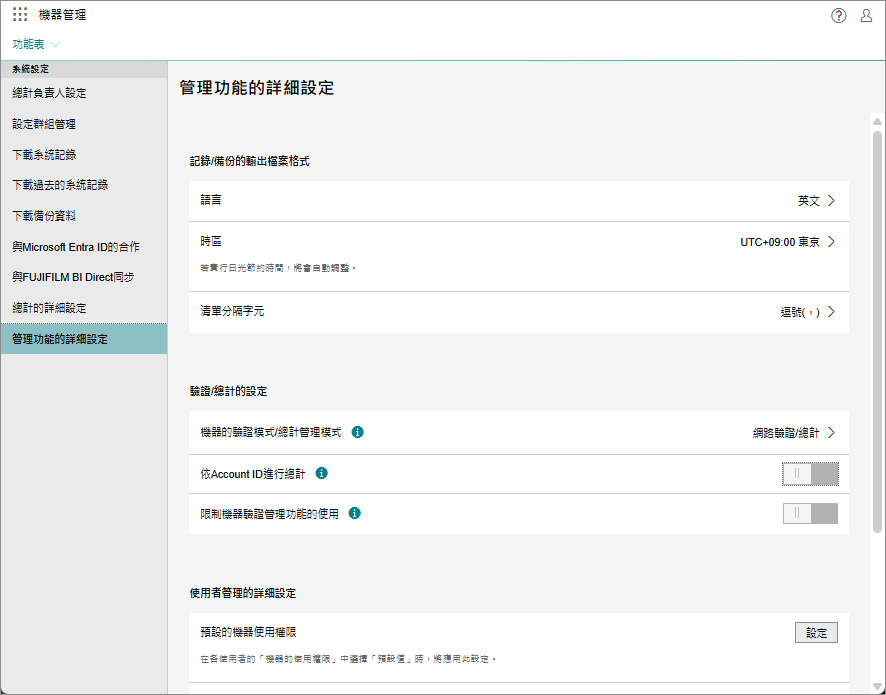This screenshot has height=695, width=886.
Task: Toggle the 依Account ID進行總計 switch
Action: pos(810,474)
